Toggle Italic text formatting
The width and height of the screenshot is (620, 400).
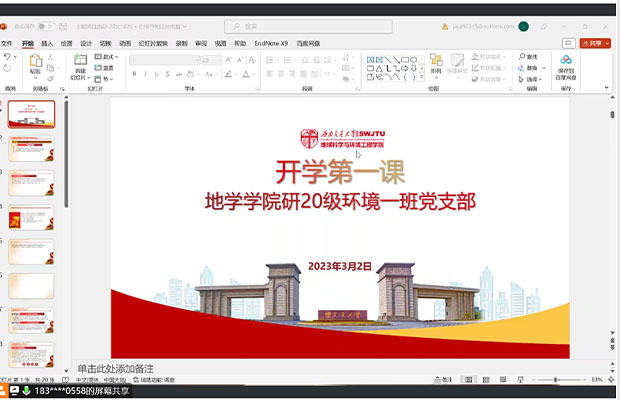pos(143,73)
